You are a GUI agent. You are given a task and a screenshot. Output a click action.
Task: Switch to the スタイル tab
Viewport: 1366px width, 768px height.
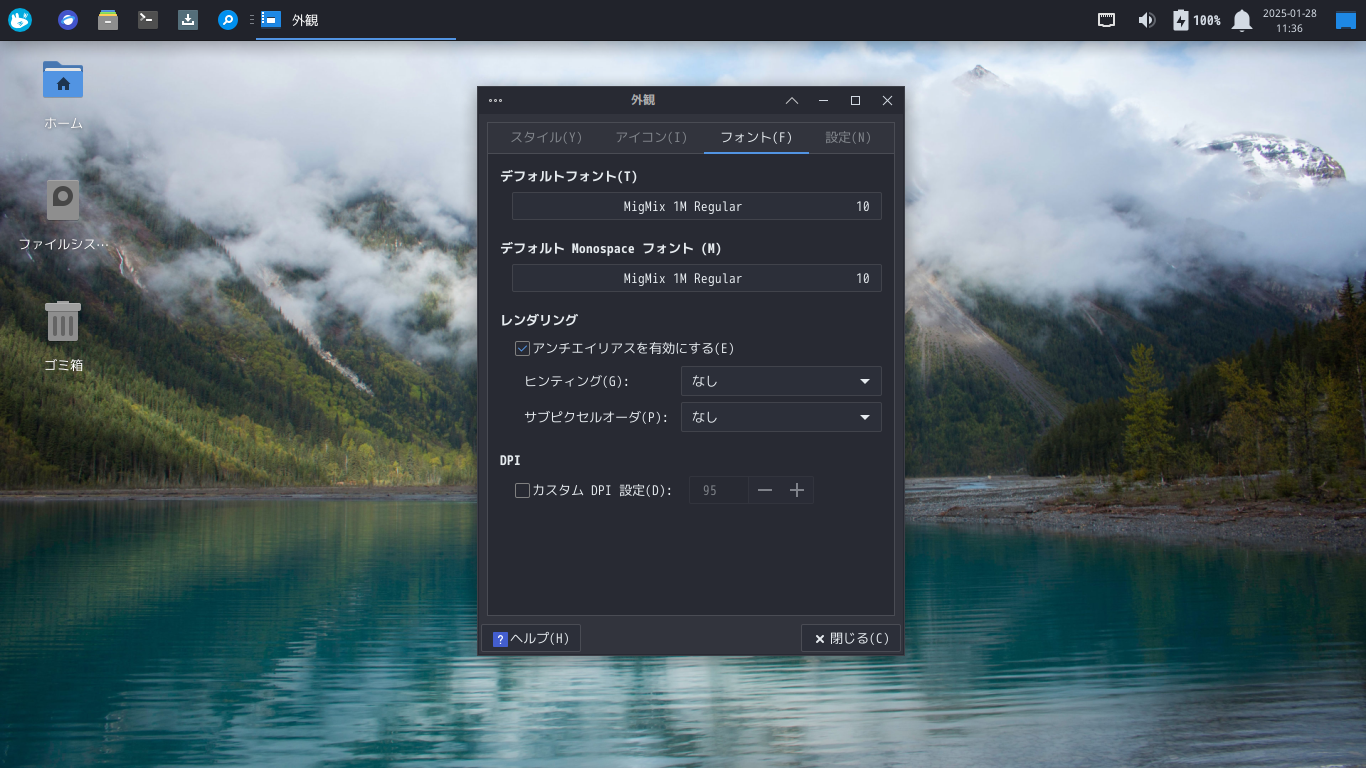[547, 137]
